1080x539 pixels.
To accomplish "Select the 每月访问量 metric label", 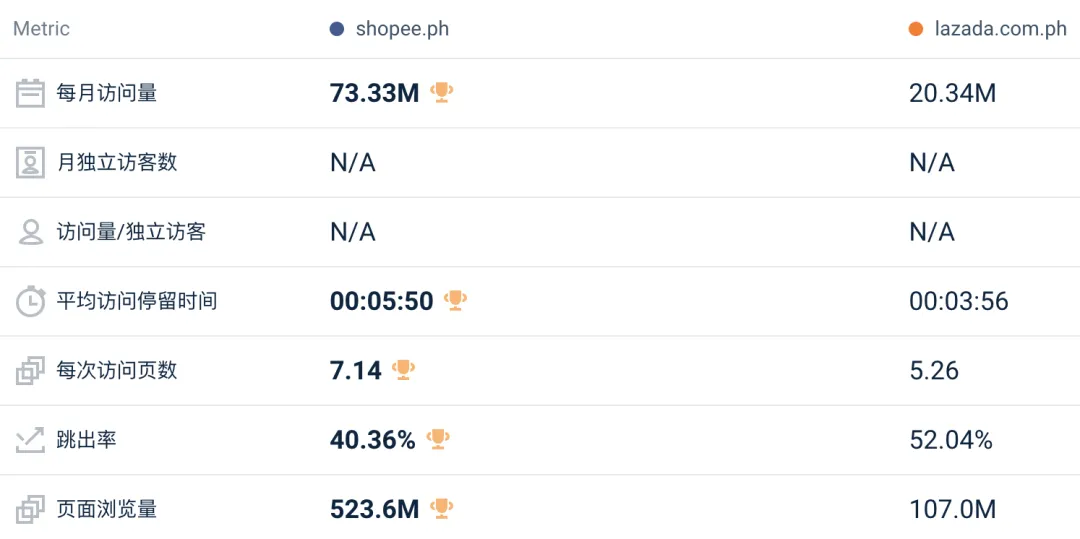I will 107,93.
